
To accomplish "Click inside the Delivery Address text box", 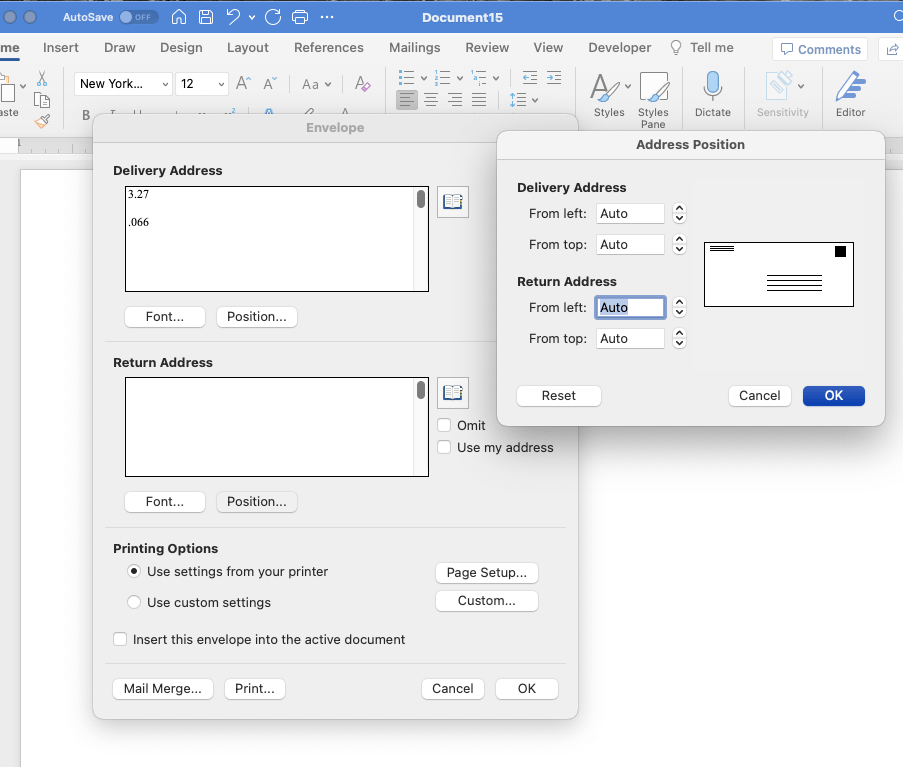I will (276, 239).
